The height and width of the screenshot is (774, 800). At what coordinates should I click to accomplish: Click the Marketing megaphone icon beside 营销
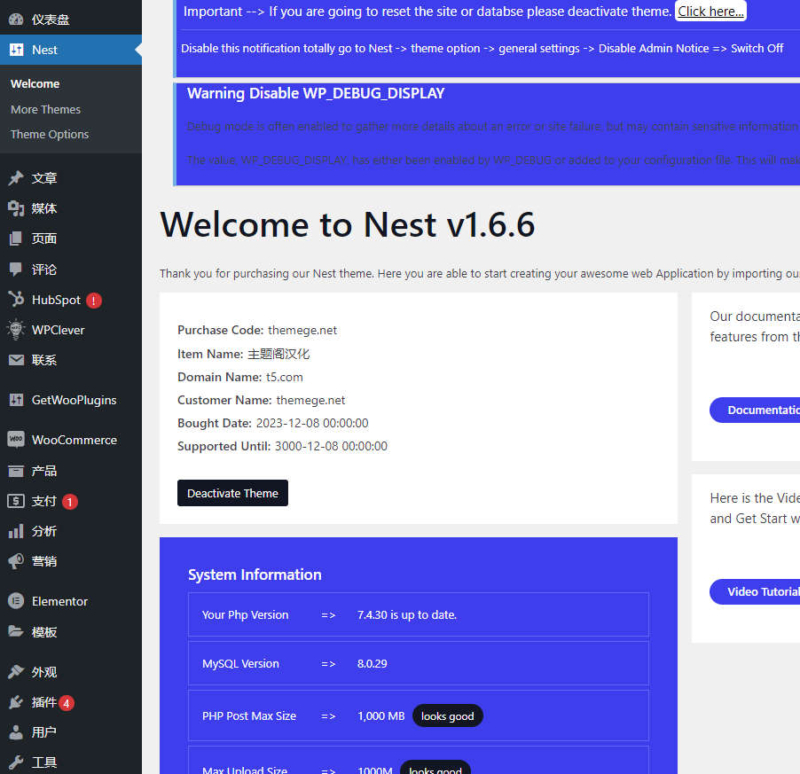[16, 561]
